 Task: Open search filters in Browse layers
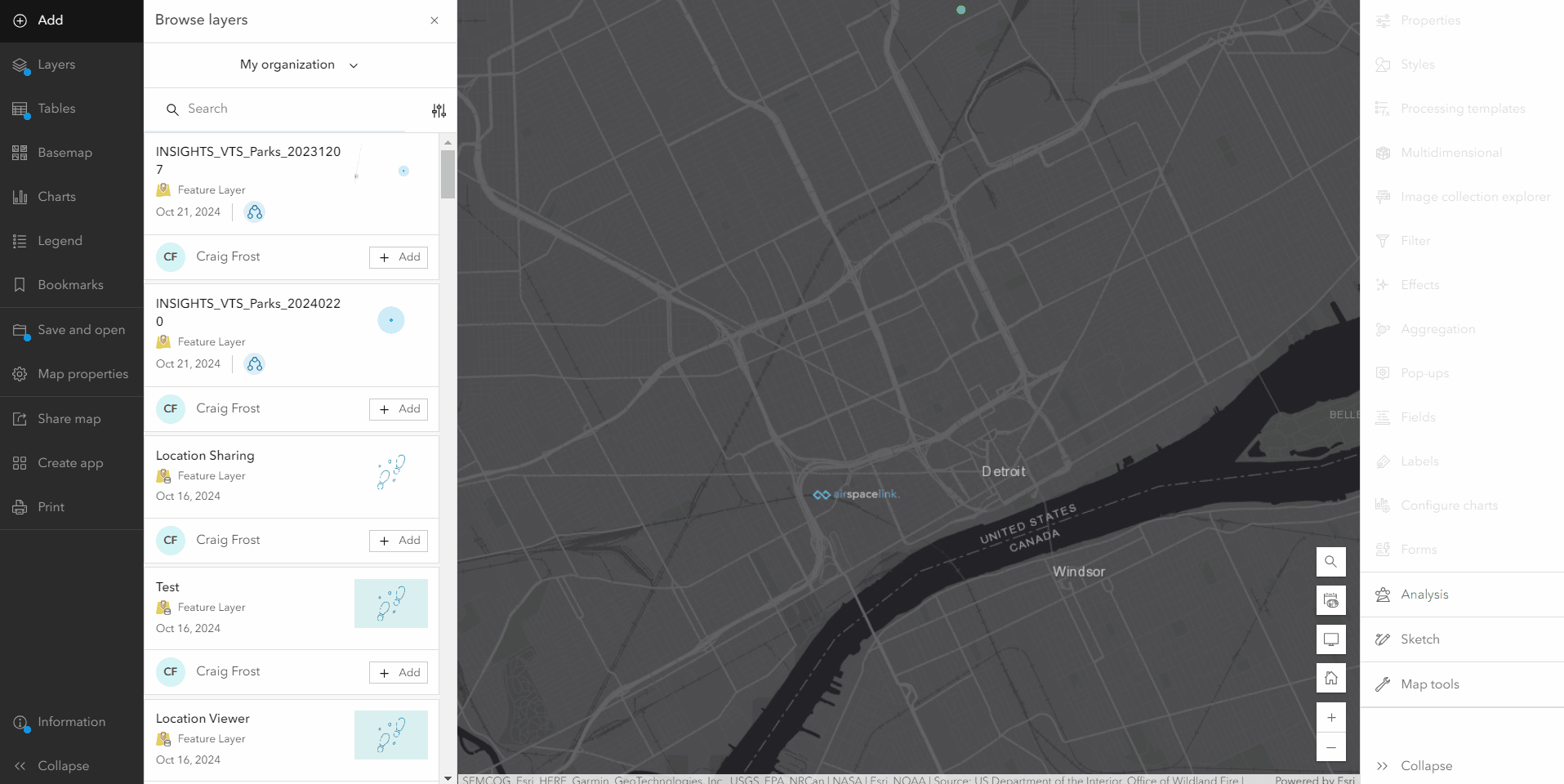(439, 109)
